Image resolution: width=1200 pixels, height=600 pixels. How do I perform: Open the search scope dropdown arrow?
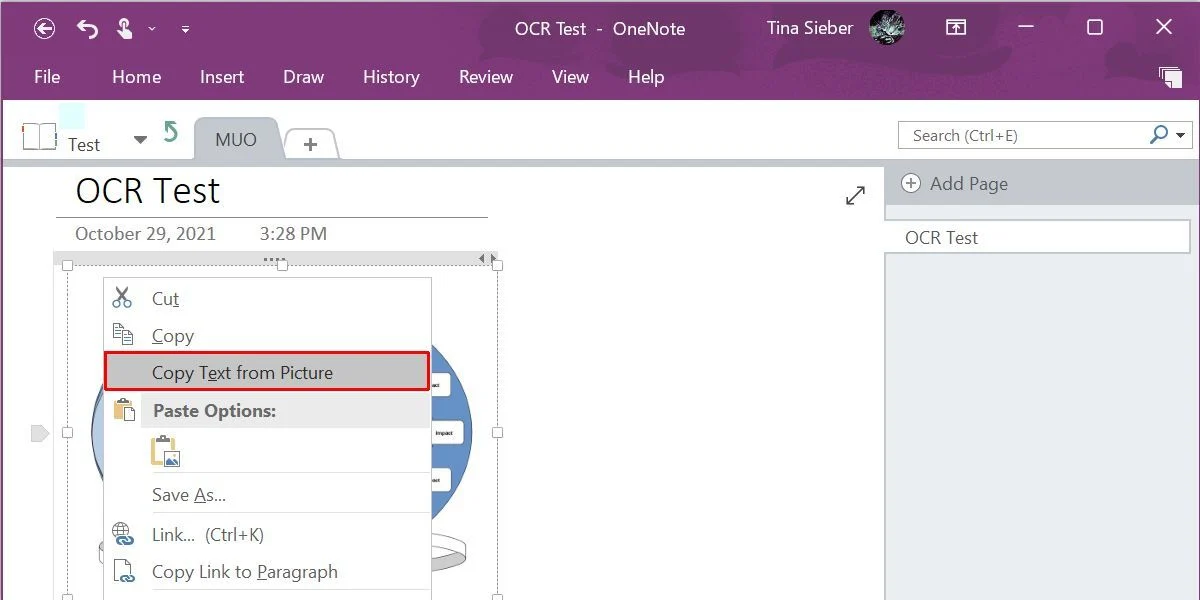(1181, 135)
